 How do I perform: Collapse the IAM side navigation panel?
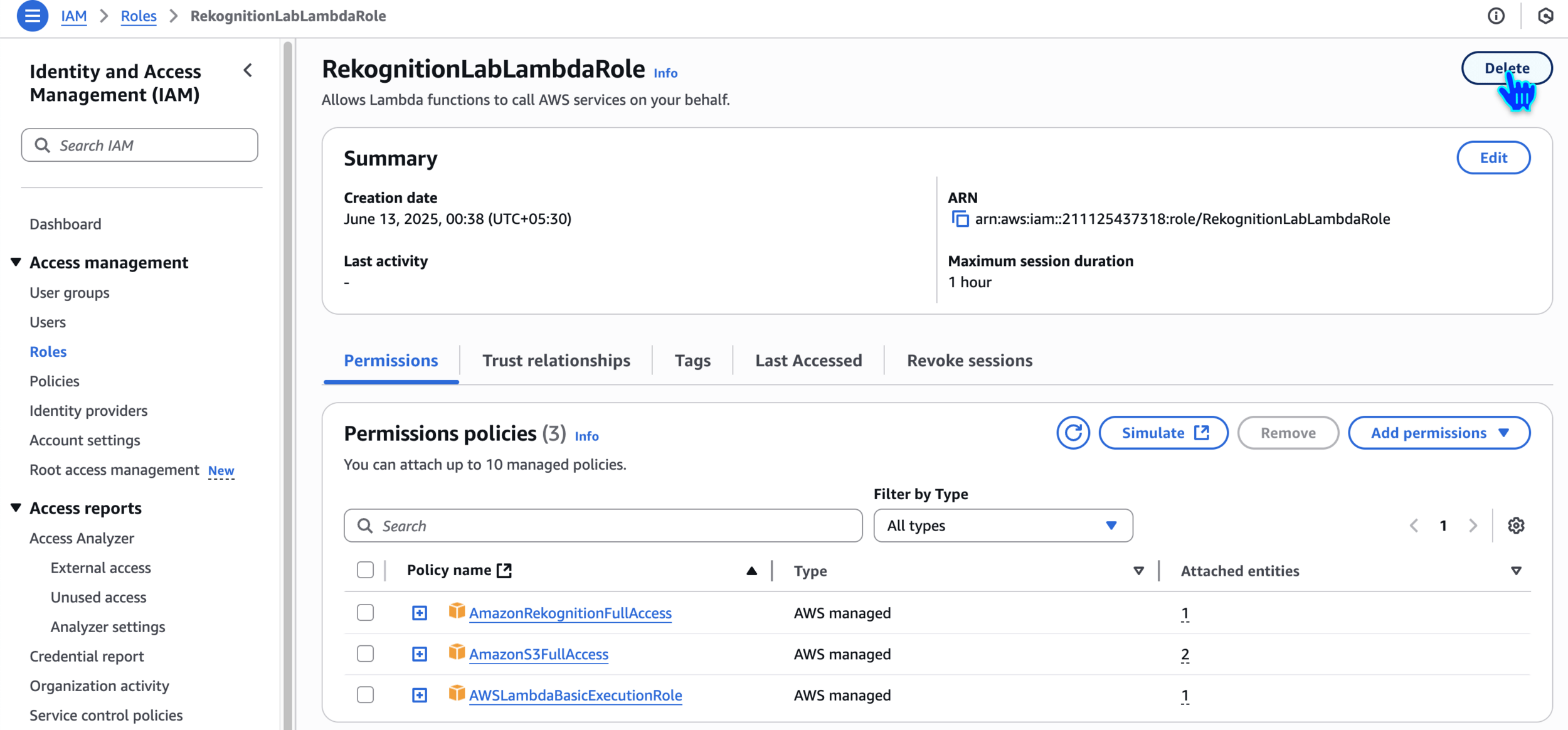tap(248, 70)
